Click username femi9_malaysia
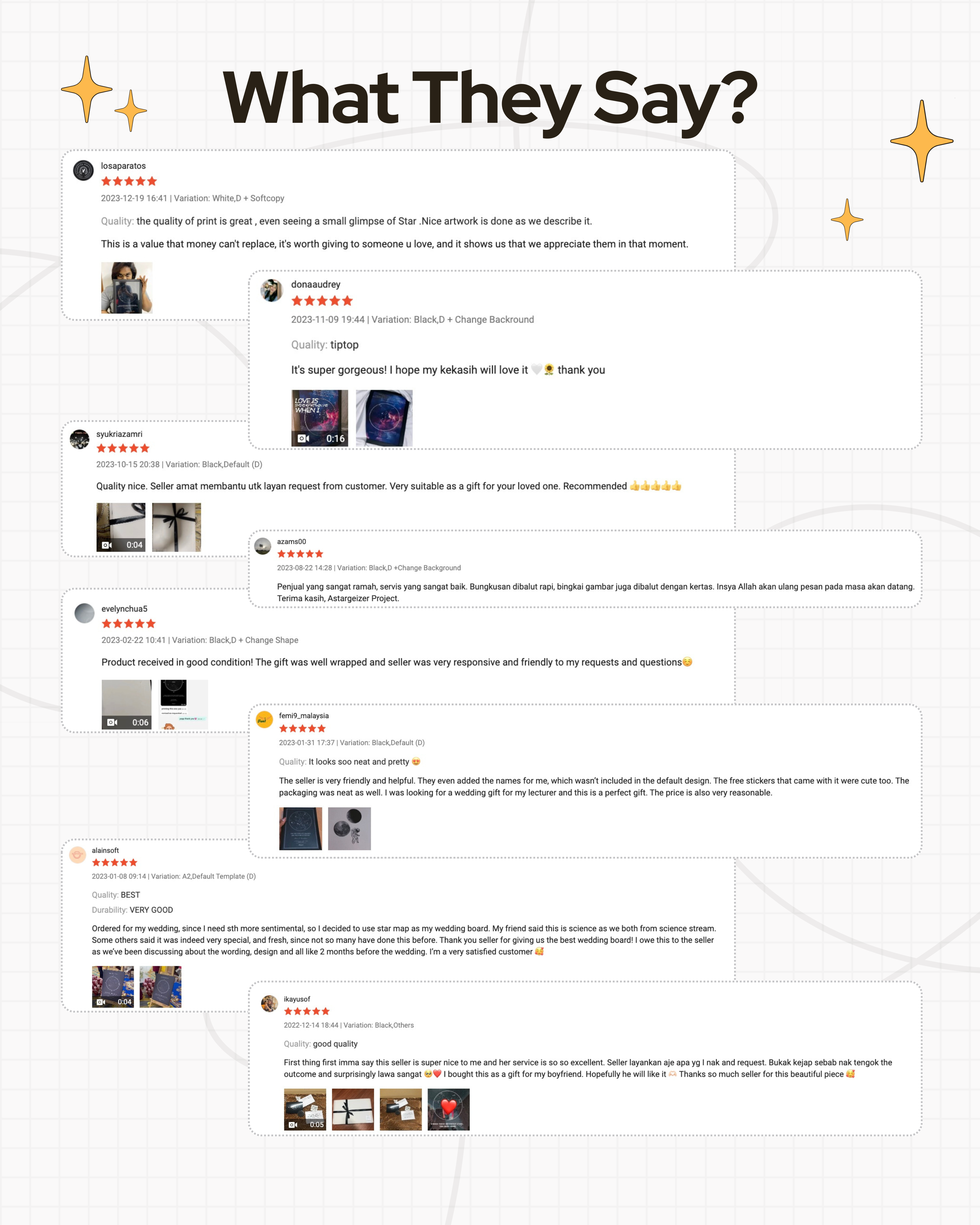The image size is (980, 1225). [304, 715]
